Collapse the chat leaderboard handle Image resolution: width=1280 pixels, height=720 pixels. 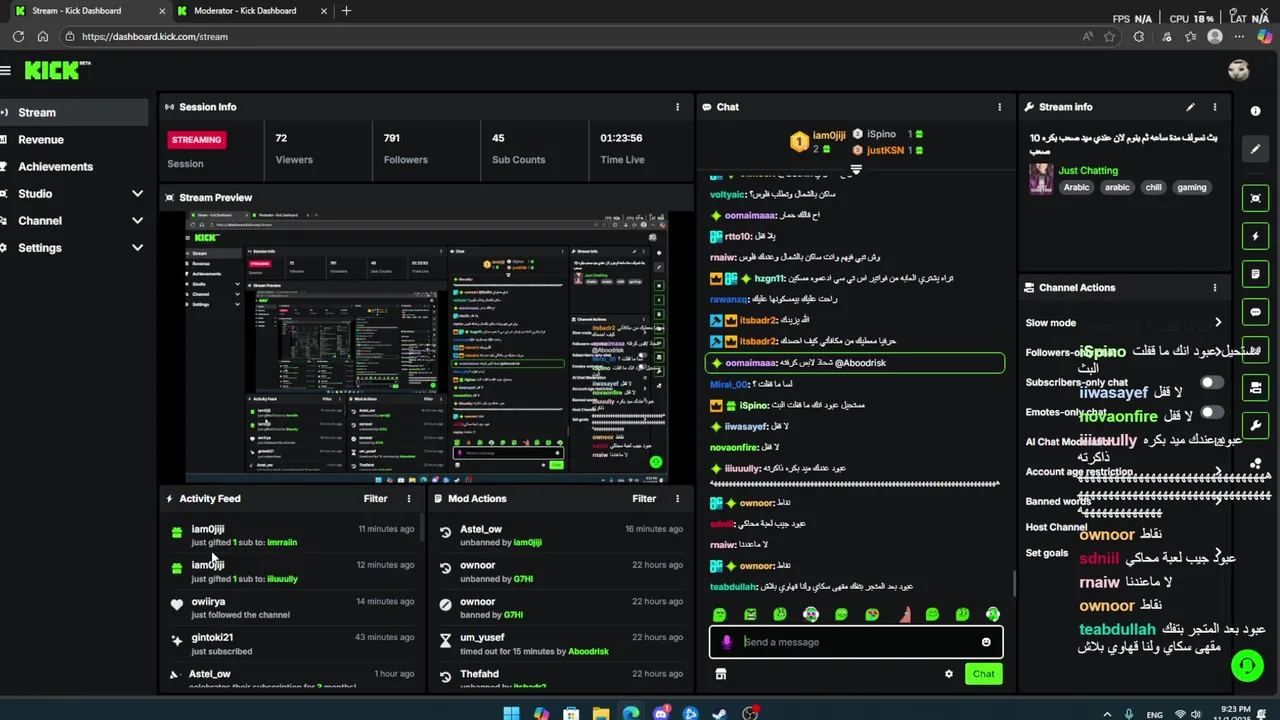855,170
